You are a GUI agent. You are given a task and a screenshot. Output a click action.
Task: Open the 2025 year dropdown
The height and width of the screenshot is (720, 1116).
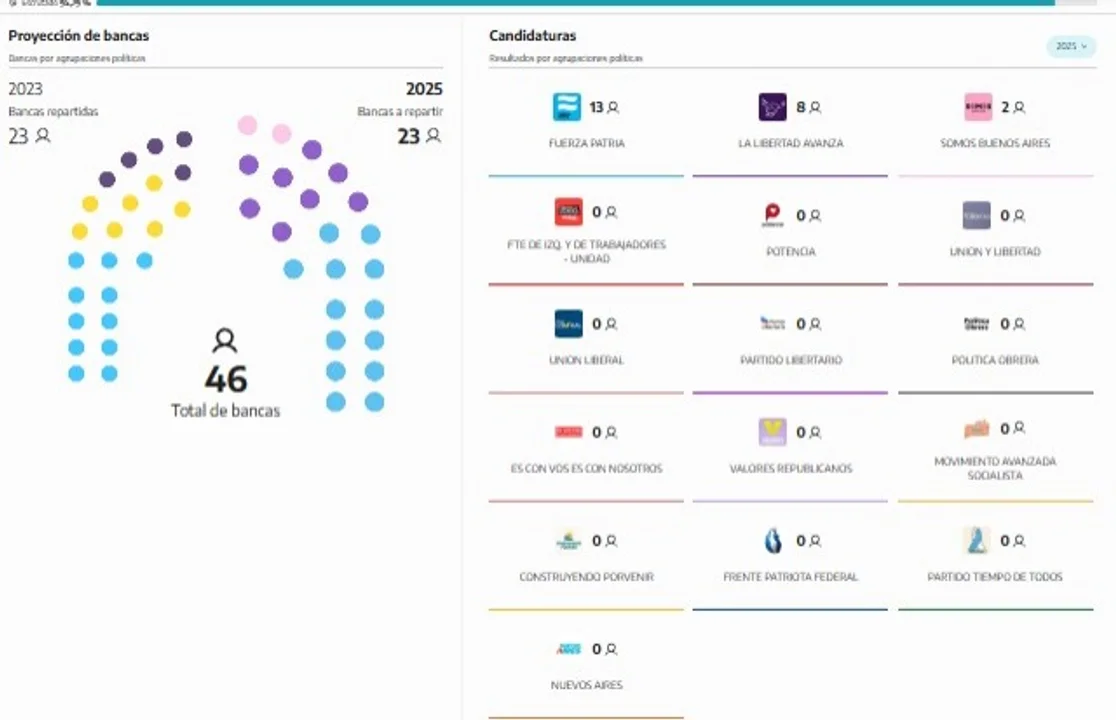click(1071, 46)
